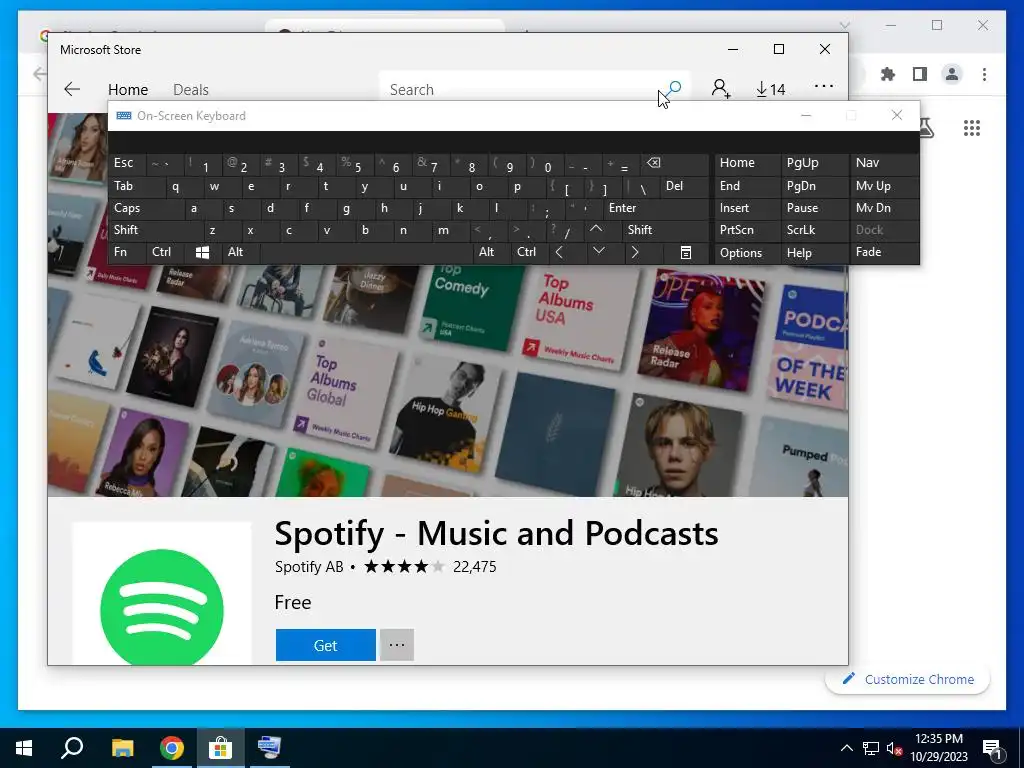Image resolution: width=1024 pixels, height=768 pixels.
Task: Click the space bar key
Action: pos(366,253)
